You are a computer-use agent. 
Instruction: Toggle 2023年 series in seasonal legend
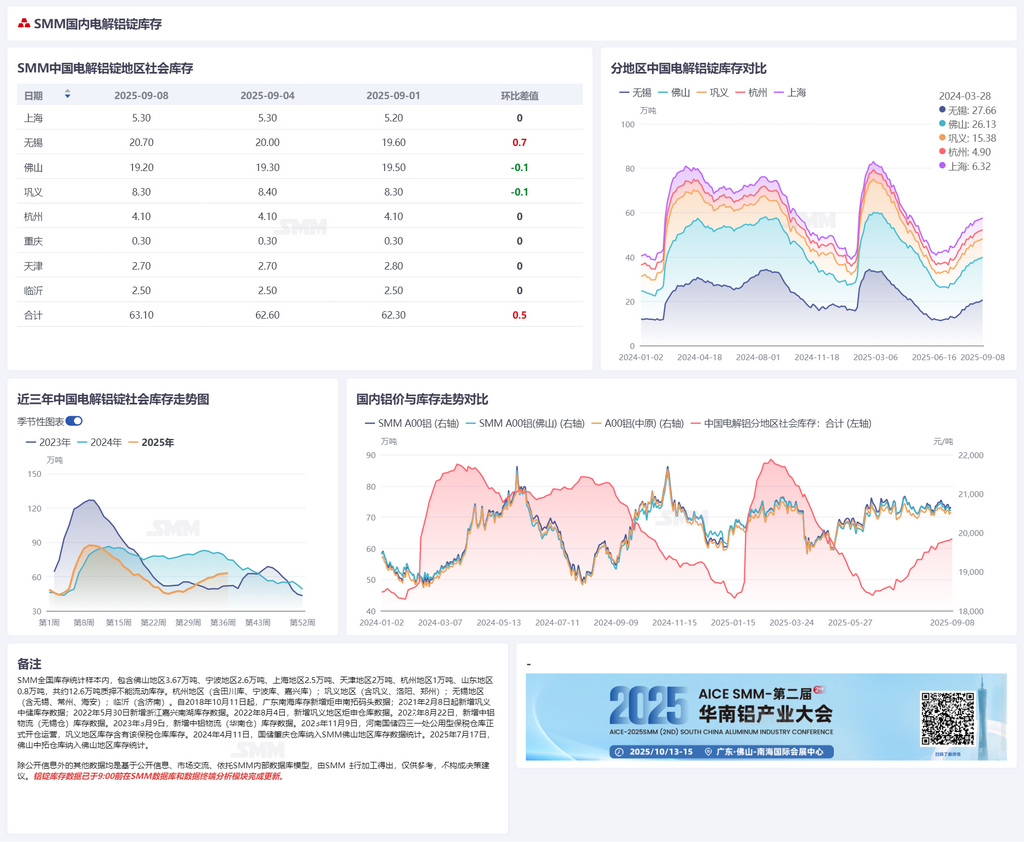[x=48, y=442]
